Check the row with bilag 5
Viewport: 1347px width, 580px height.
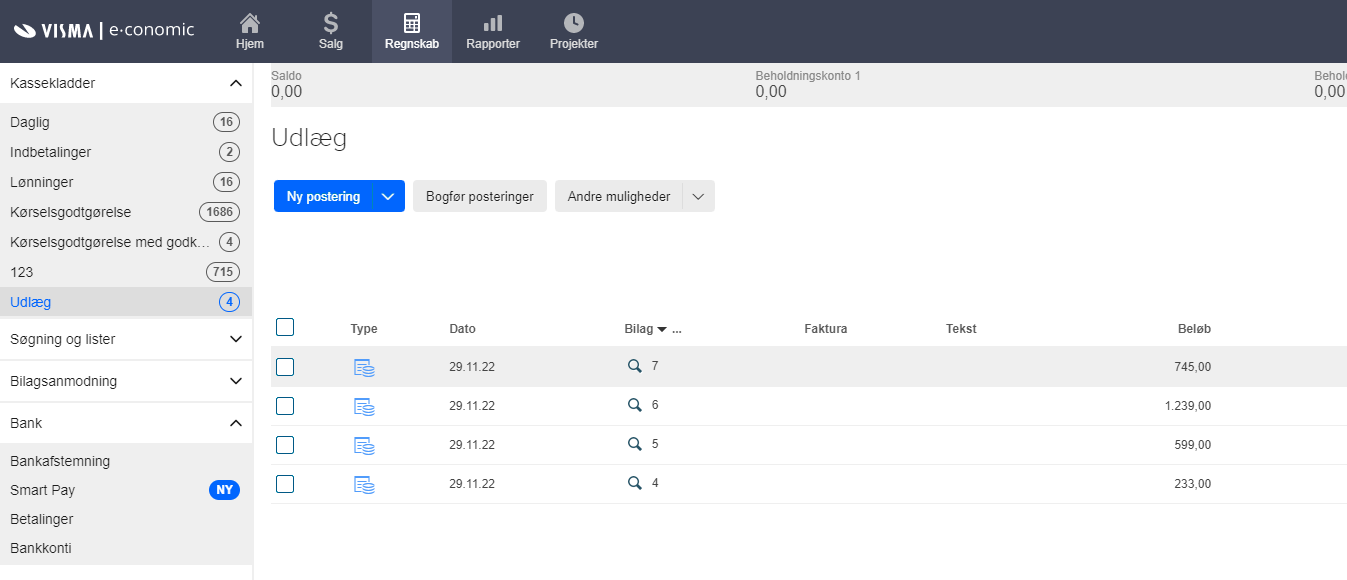click(x=285, y=445)
